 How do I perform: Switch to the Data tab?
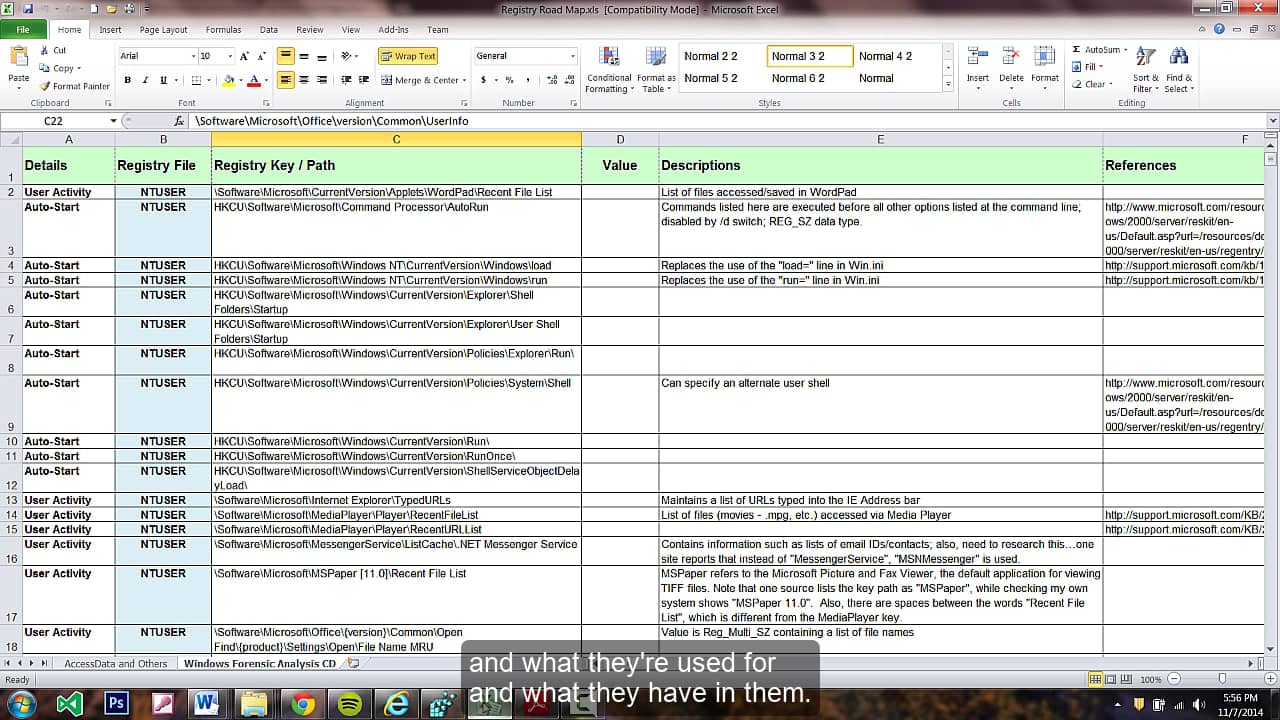[269, 30]
